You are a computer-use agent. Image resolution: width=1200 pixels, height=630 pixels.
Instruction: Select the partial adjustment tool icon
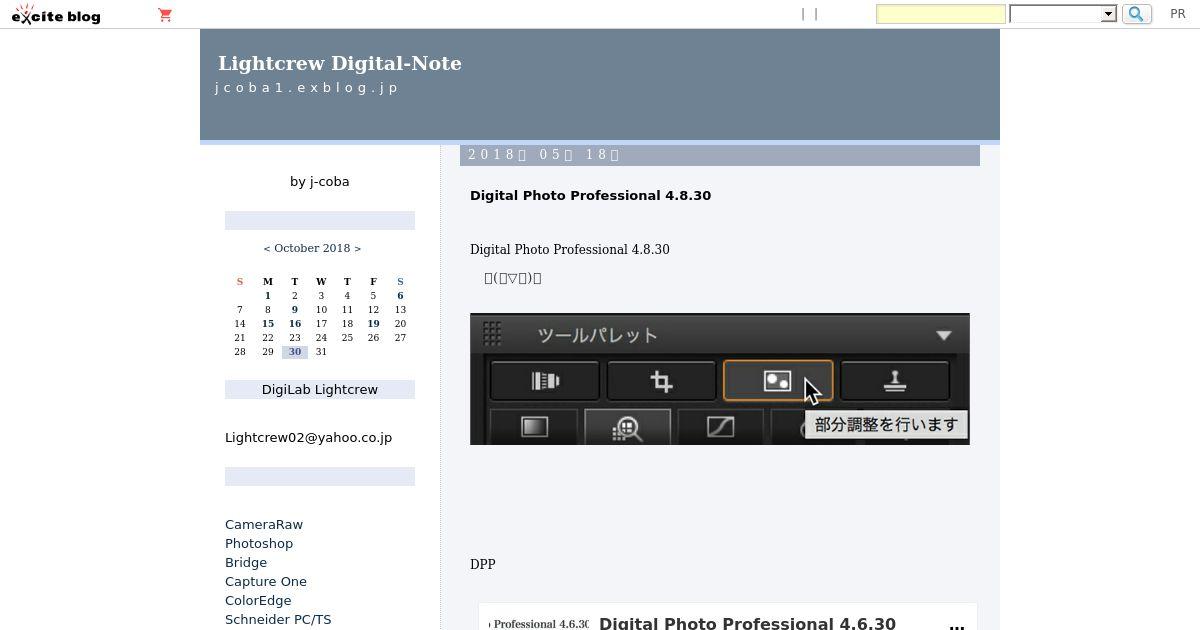click(x=778, y=381)
